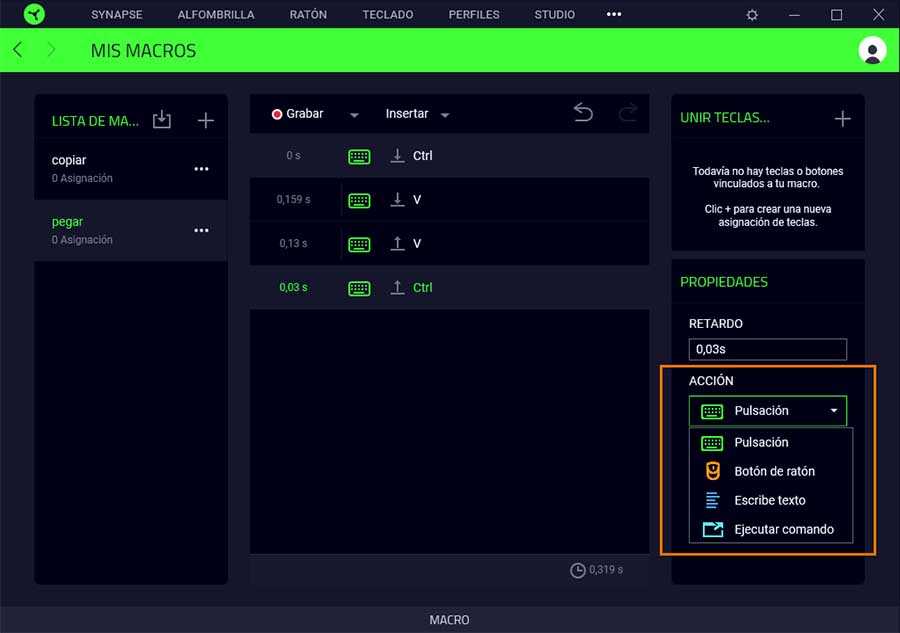The image size is (900, 633).
Task: Select the 0,159 s V key-down row
Action: coord(449,200)
